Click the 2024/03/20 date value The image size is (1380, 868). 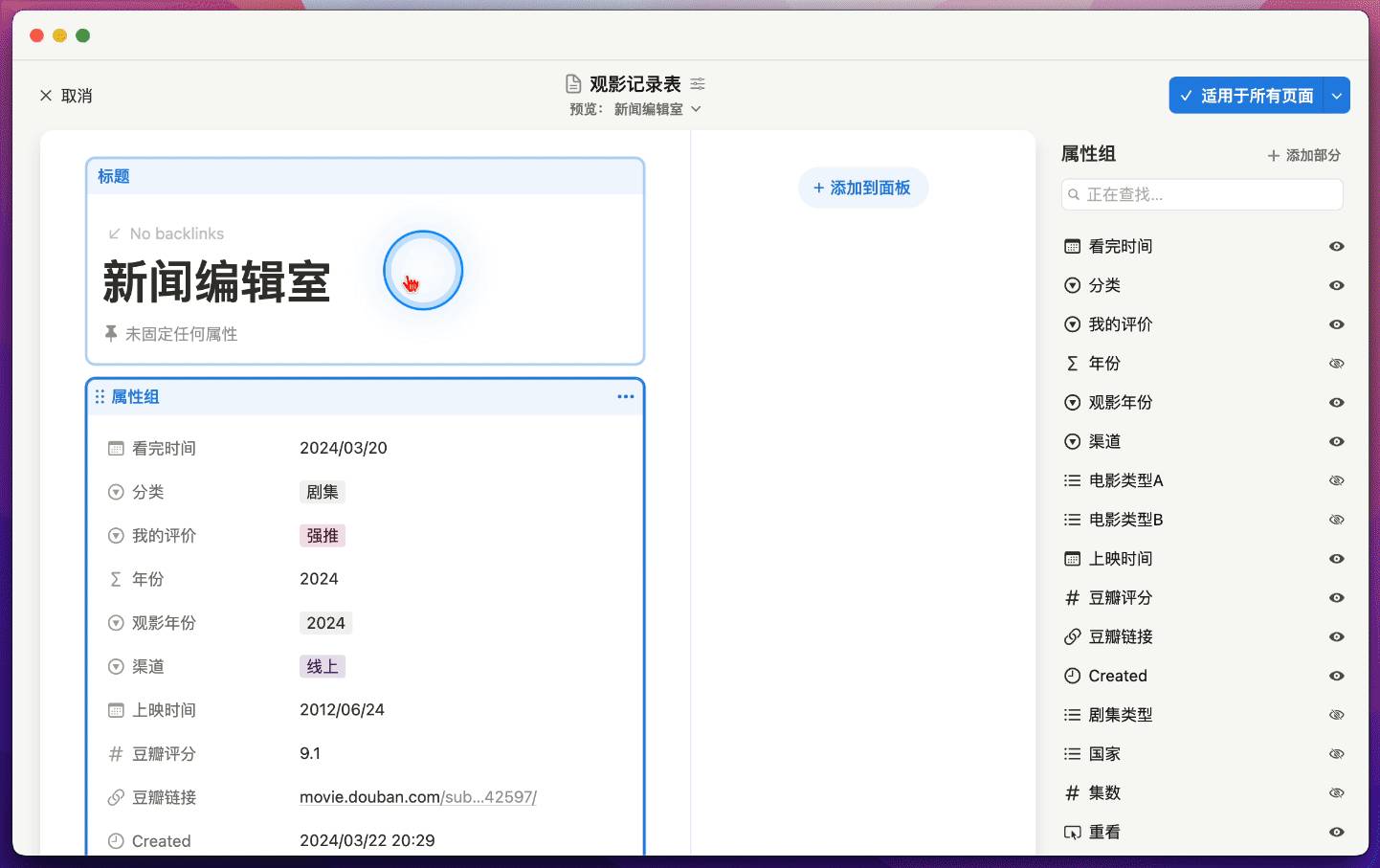pyautogui.click(x=344, y=448)
